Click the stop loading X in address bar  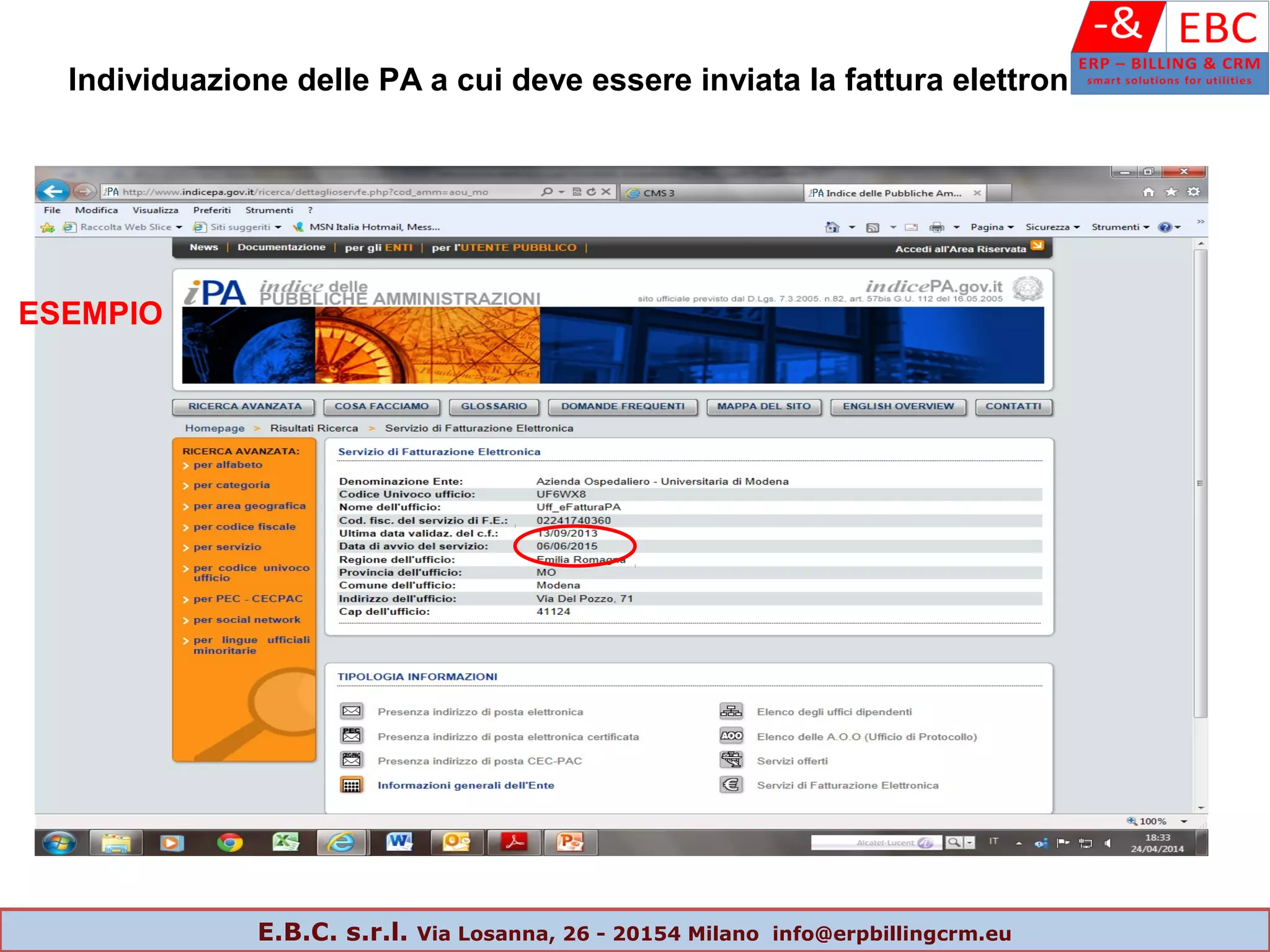click(x=606, y=192)
